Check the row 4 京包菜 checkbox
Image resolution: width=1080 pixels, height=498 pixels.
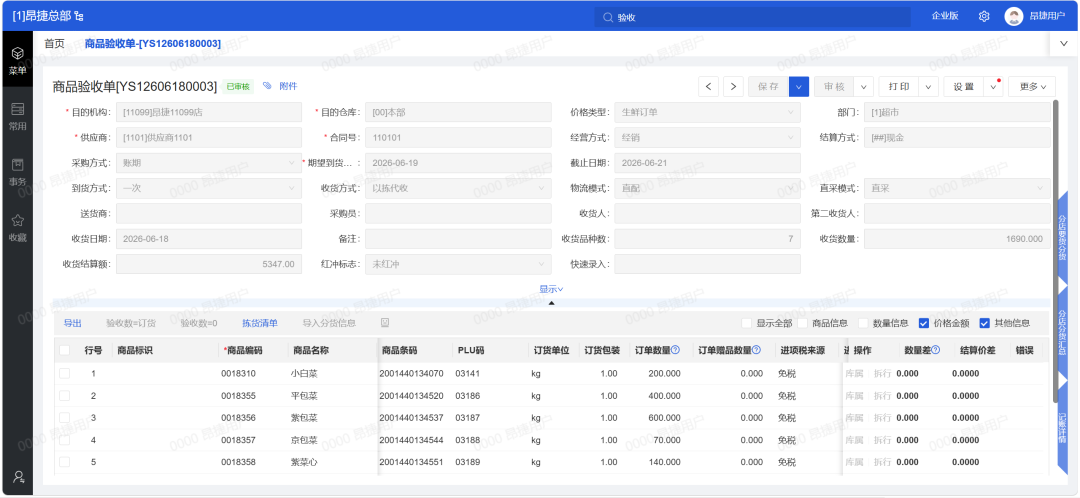65,439
